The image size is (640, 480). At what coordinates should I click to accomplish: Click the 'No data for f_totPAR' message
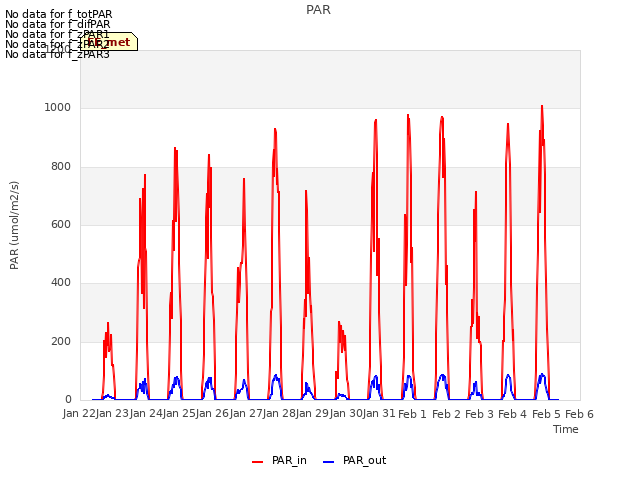pyautogui.click(x=58, y=14)
